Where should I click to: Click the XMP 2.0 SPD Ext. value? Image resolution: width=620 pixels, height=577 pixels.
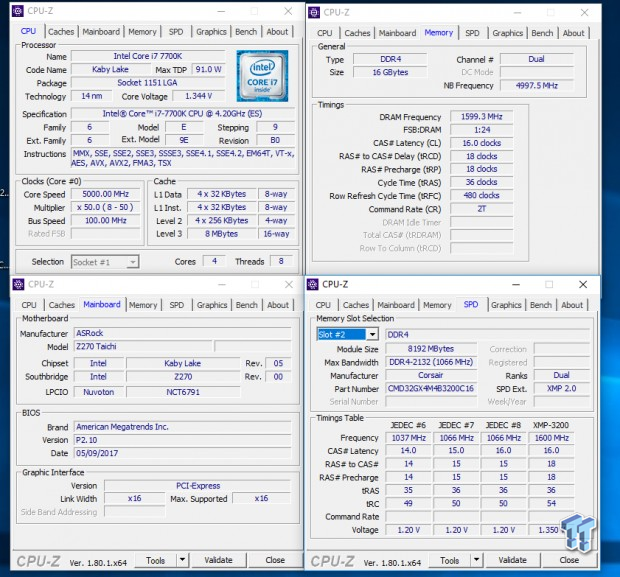[561, 388]
